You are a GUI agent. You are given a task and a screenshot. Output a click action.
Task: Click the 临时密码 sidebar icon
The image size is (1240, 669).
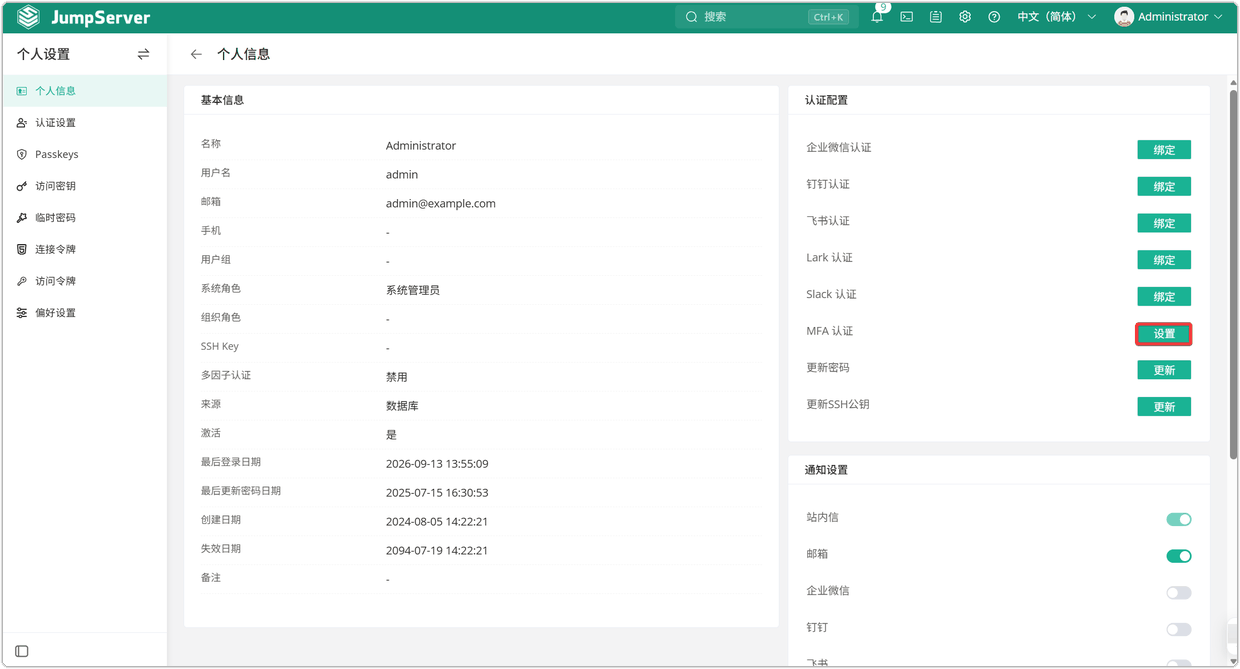(22, 218)
